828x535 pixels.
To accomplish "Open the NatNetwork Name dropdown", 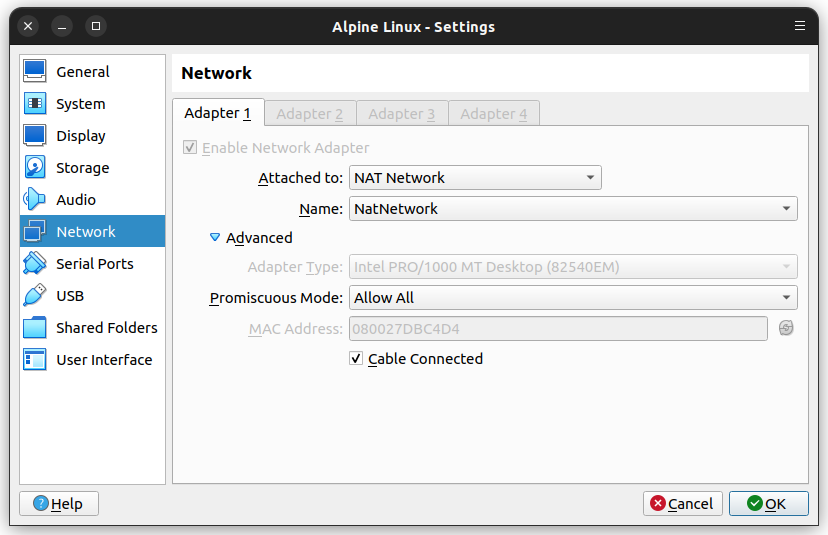I will [x=573, y=209].
